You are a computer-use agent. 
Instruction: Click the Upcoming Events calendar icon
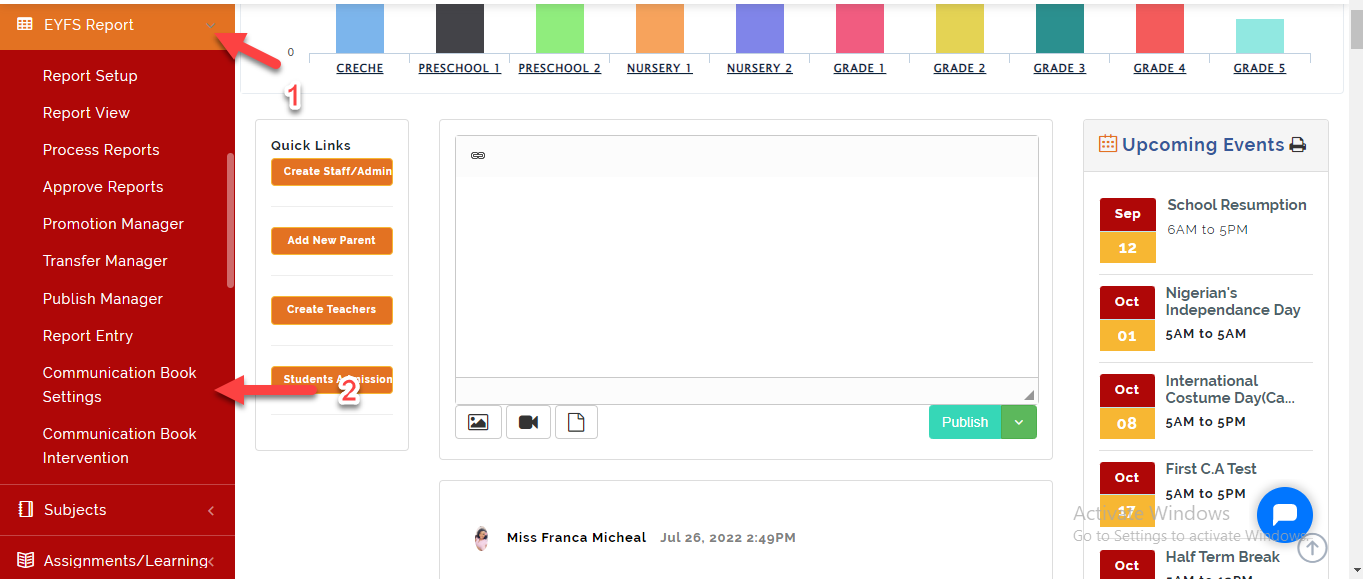[x=1108, y=144]
